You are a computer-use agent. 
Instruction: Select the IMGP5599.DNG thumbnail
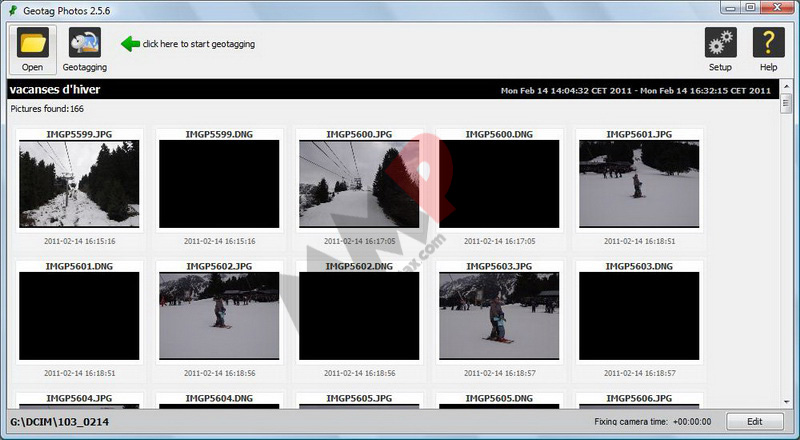tap(219, 184)
